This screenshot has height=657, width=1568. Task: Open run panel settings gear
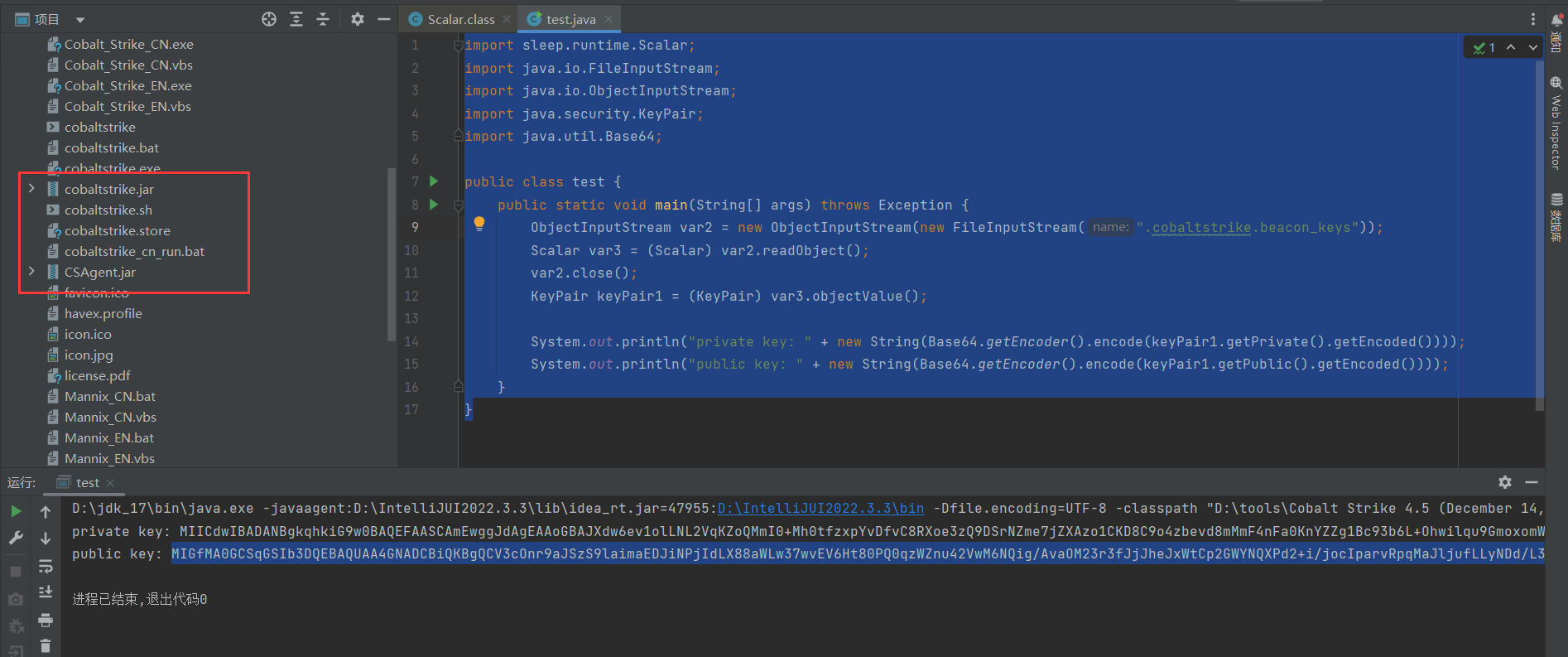(1504, 482)
